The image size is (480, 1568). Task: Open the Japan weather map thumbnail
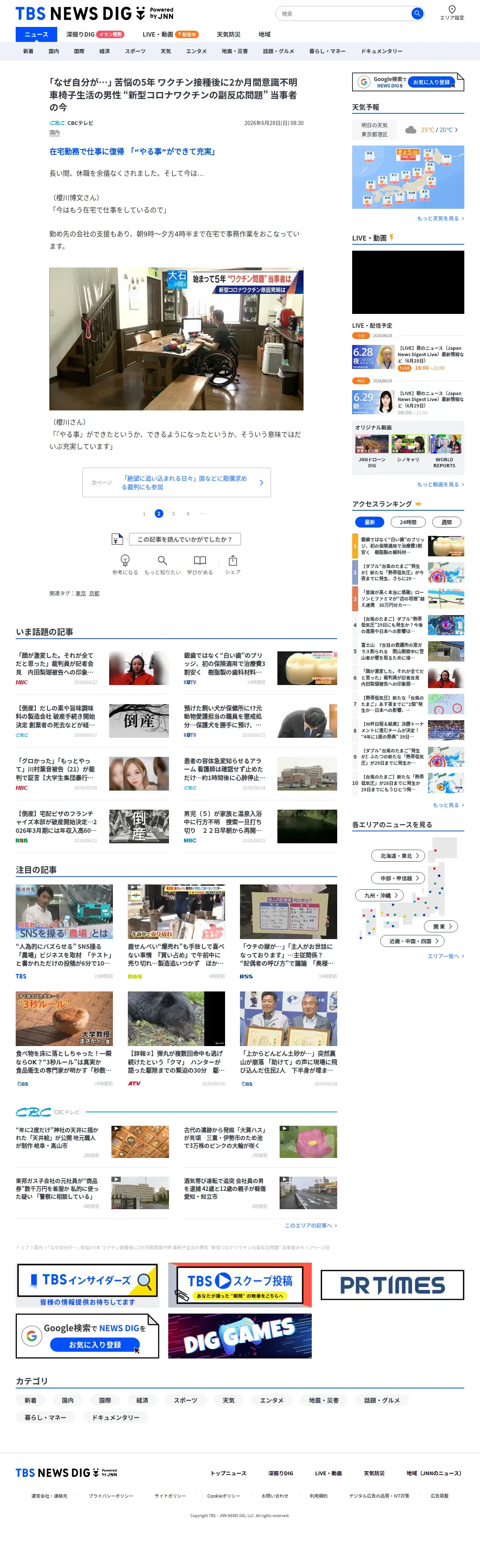pyautogui.click(x=408, y=177)
